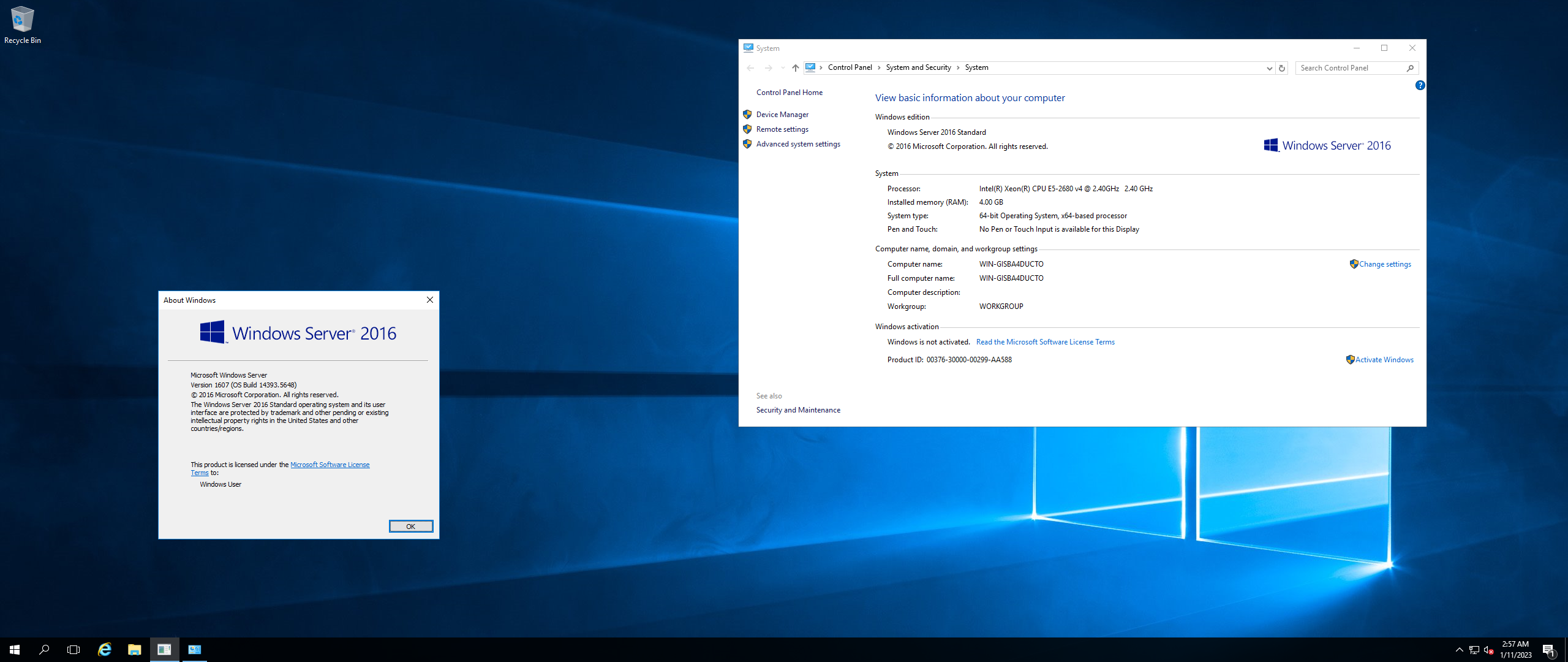The width and height of the screenshot is (1568, 662).
Task: Click the Remote settings shield icon
Action: [x=747, y=129]
